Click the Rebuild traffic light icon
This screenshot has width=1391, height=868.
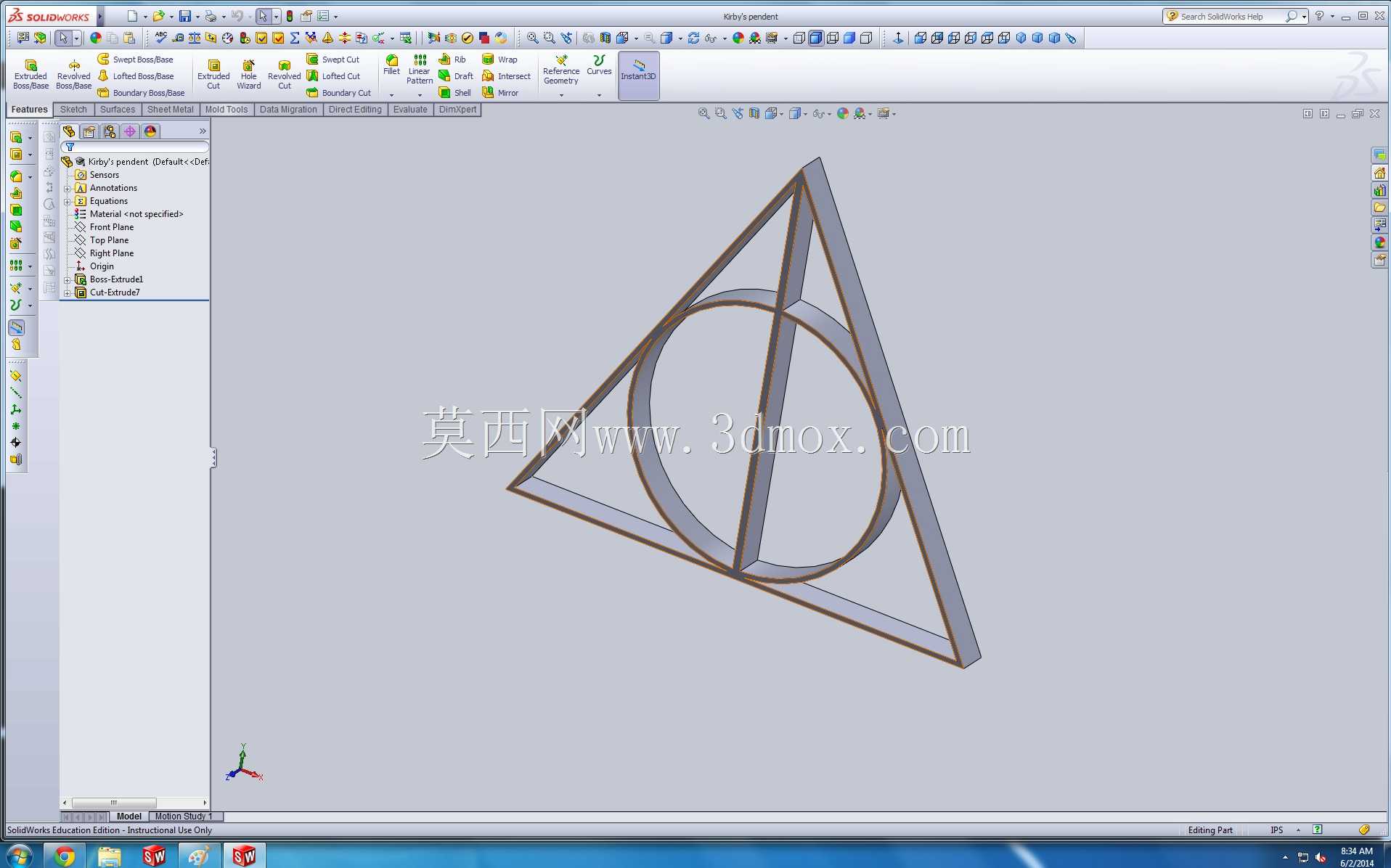tap(290, 16)
